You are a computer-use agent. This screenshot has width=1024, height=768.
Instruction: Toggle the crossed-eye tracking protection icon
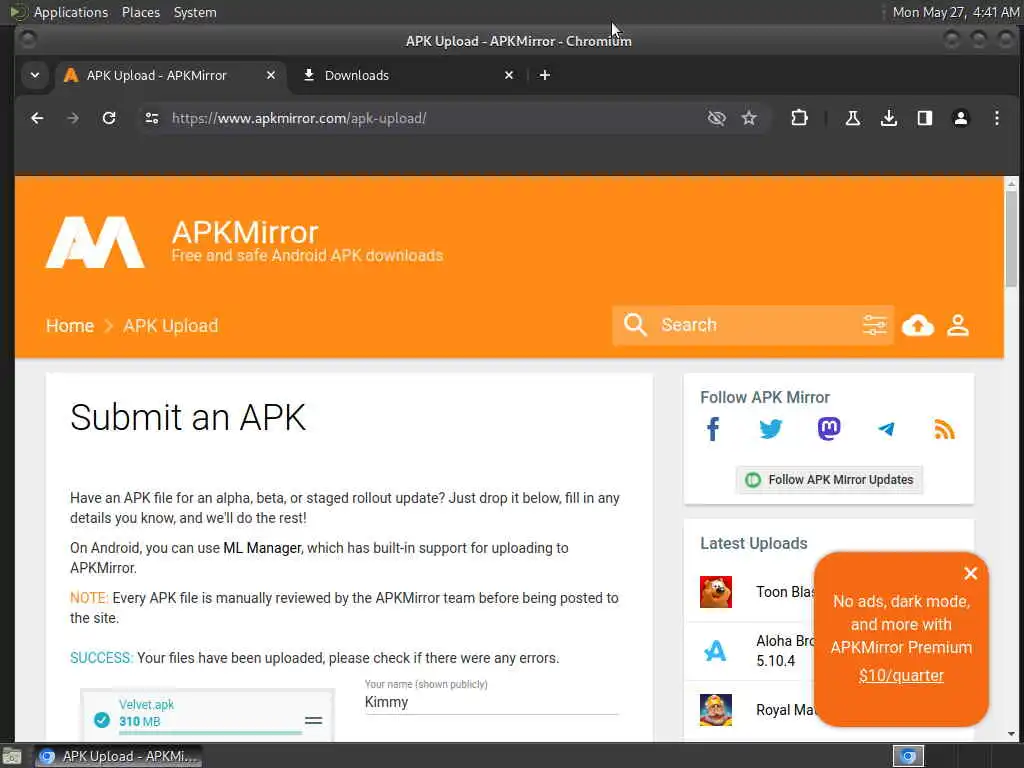click(x=716, y=118)
